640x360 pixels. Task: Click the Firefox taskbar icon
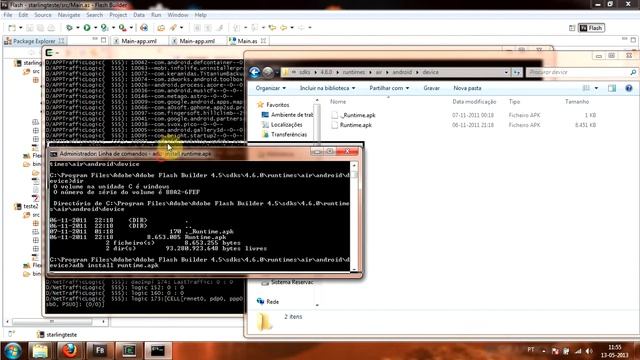pyautogui.click(x=69, y=351)
